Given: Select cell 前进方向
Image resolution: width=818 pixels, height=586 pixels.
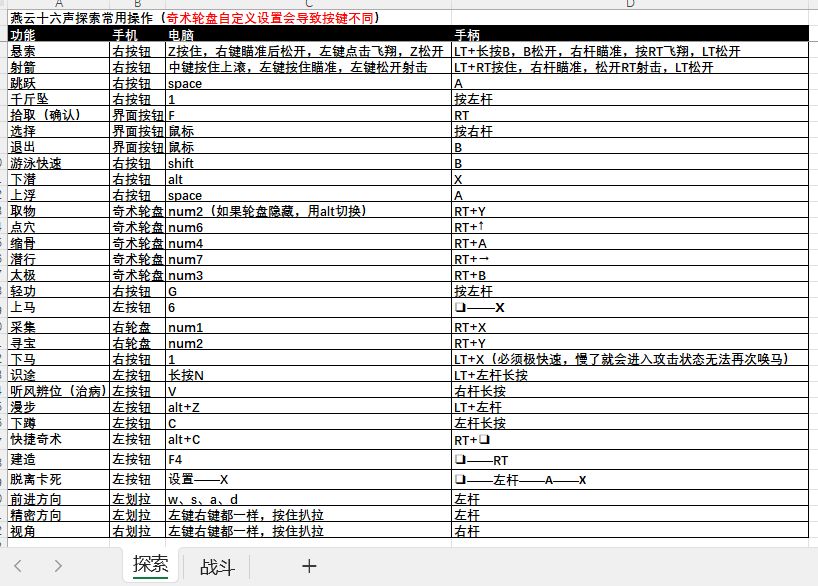Looking at the screenshot, I should pos(58,498).
